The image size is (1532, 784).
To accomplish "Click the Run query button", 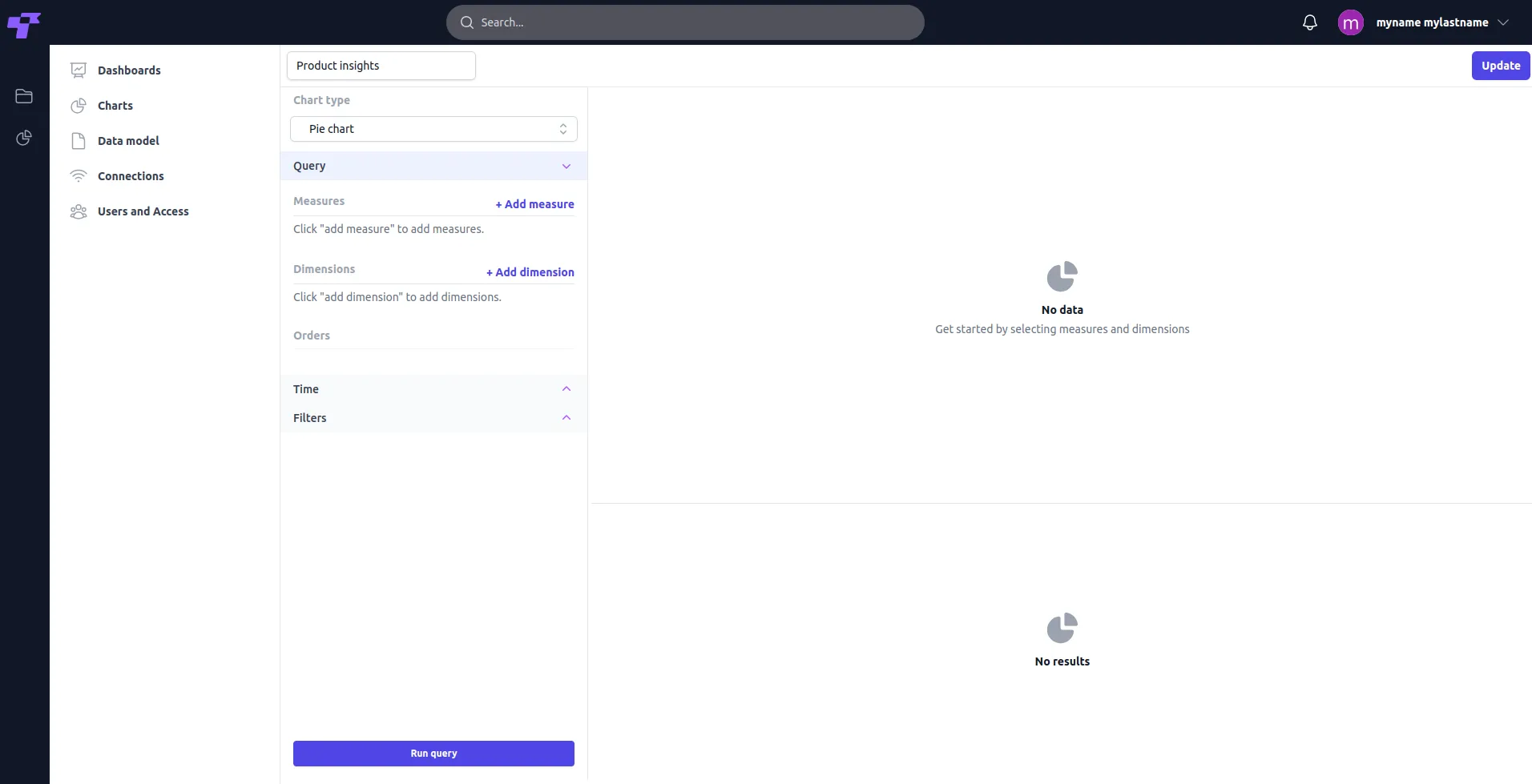I will tap(433, 754).
